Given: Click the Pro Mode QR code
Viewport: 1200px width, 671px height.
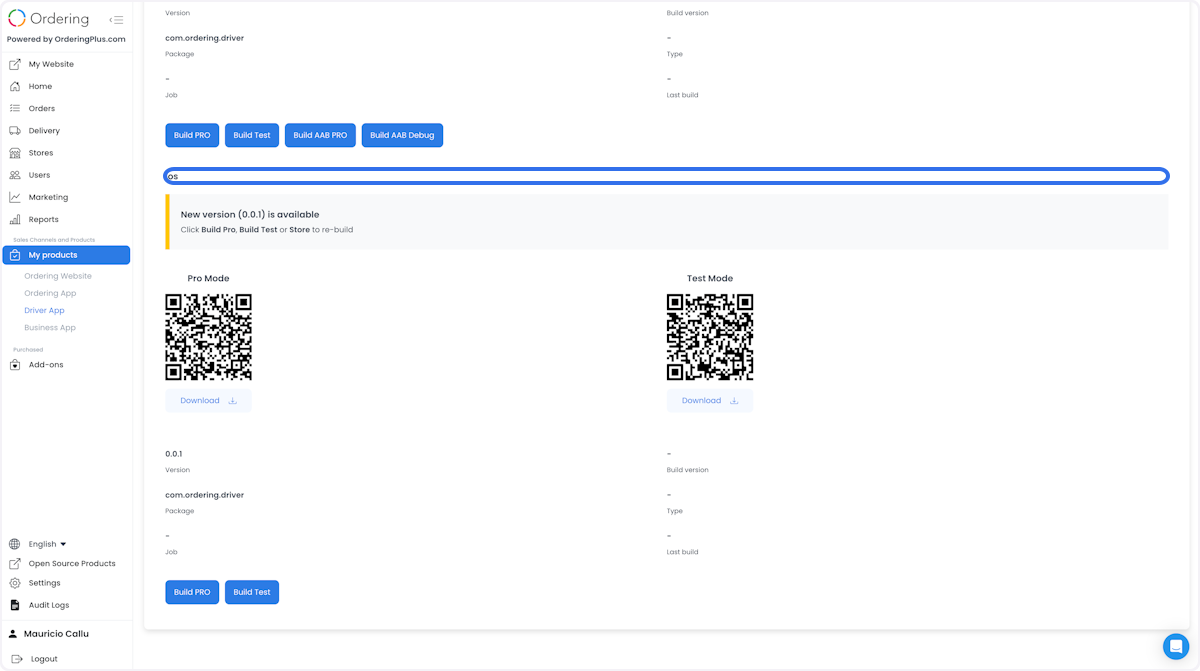Looking at the screenshot, I should point(208,337).
